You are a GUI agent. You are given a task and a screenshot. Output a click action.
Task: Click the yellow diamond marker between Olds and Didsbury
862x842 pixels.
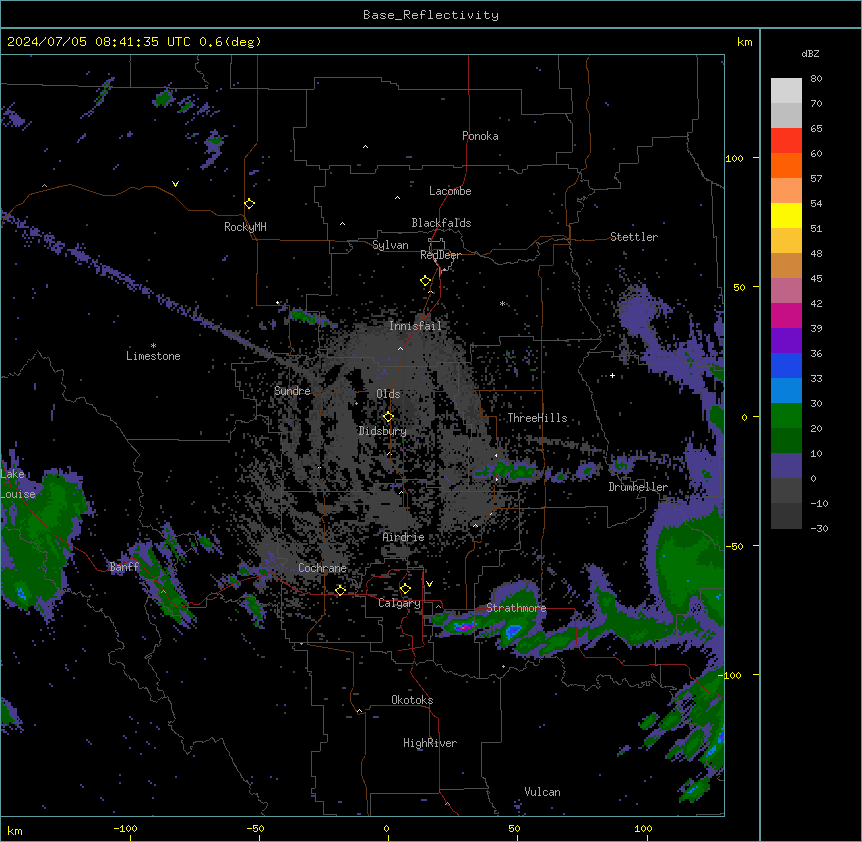pos(388,417)
